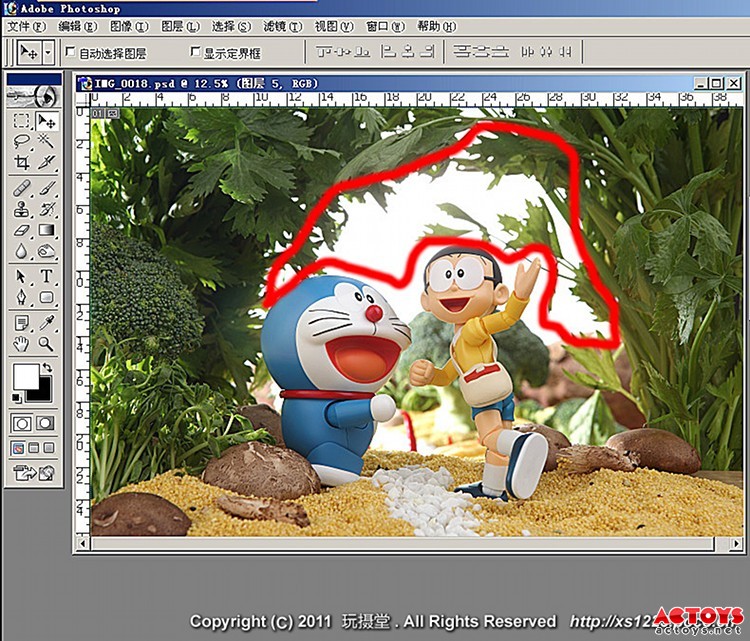Select the Gradient tool
This screenshot has width=750, height=641.
[x=46, y=230]
